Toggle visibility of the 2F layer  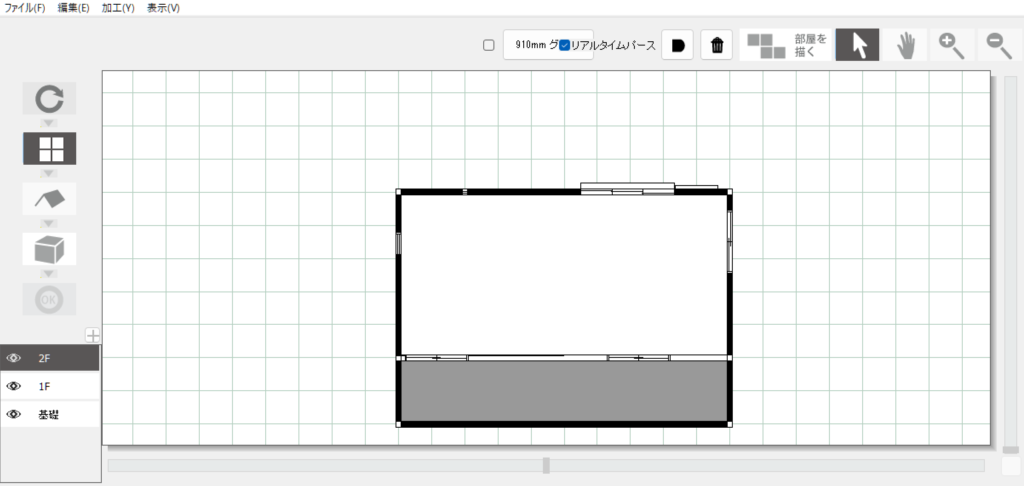pyautogui.click(x=14, y=358)
